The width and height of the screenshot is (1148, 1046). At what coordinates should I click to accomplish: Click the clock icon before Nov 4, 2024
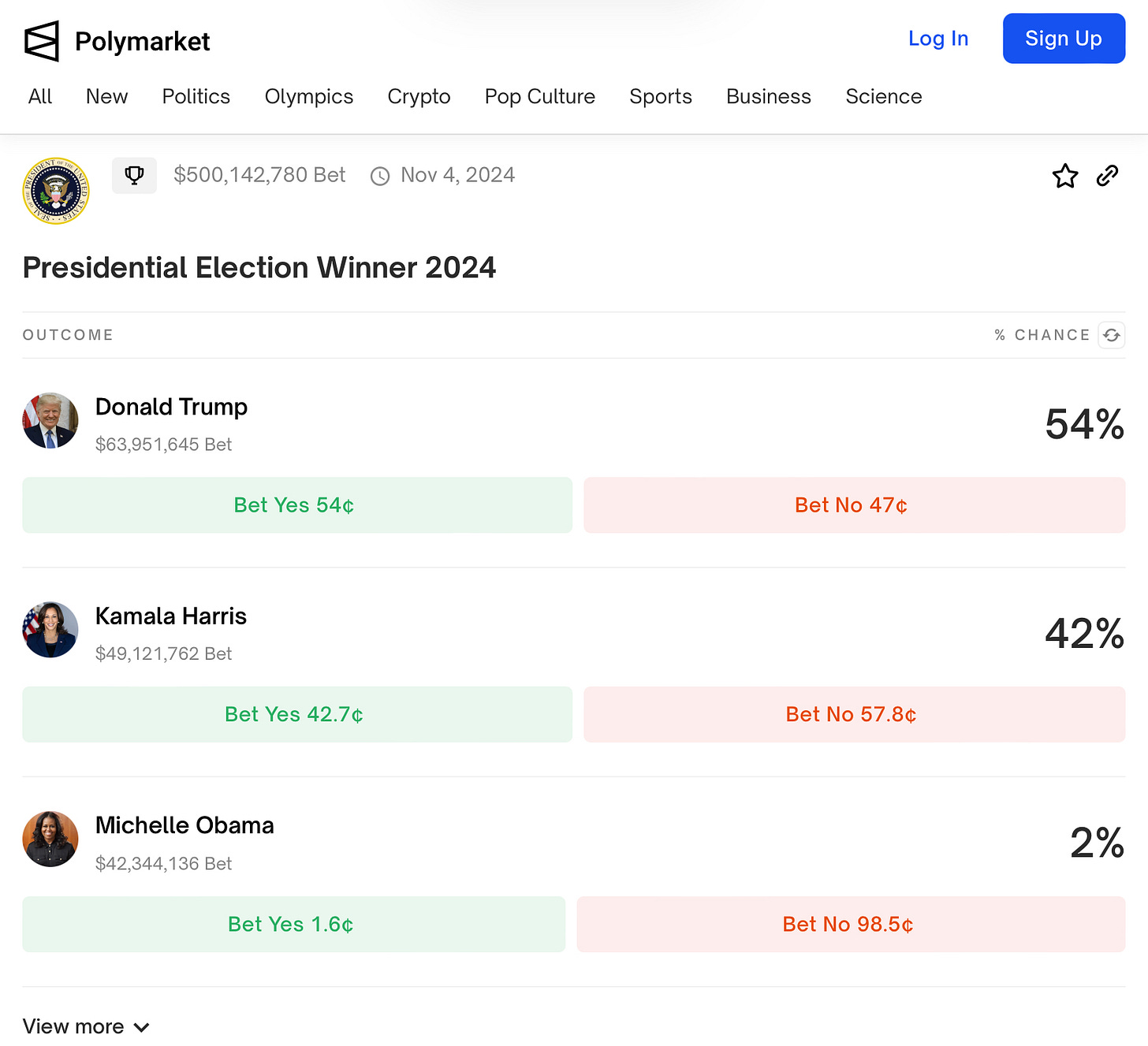point(380,176)
